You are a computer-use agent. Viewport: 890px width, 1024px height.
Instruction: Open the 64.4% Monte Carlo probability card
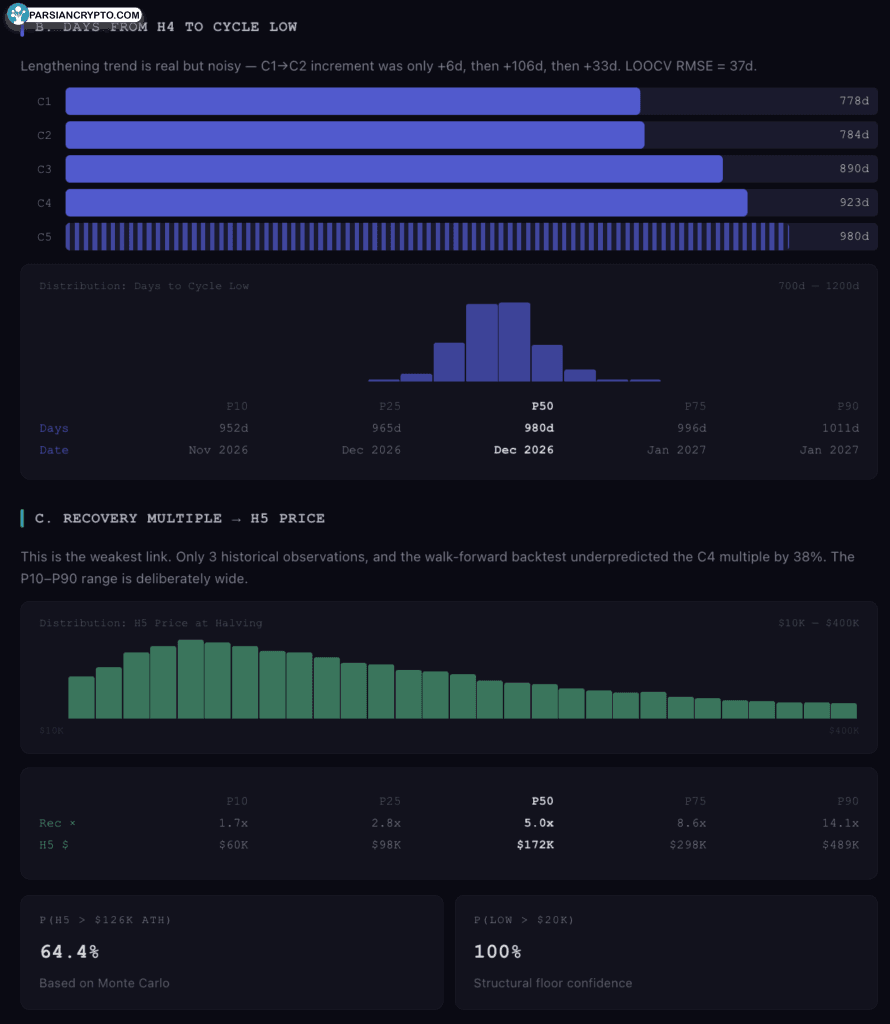coord(231,952)
